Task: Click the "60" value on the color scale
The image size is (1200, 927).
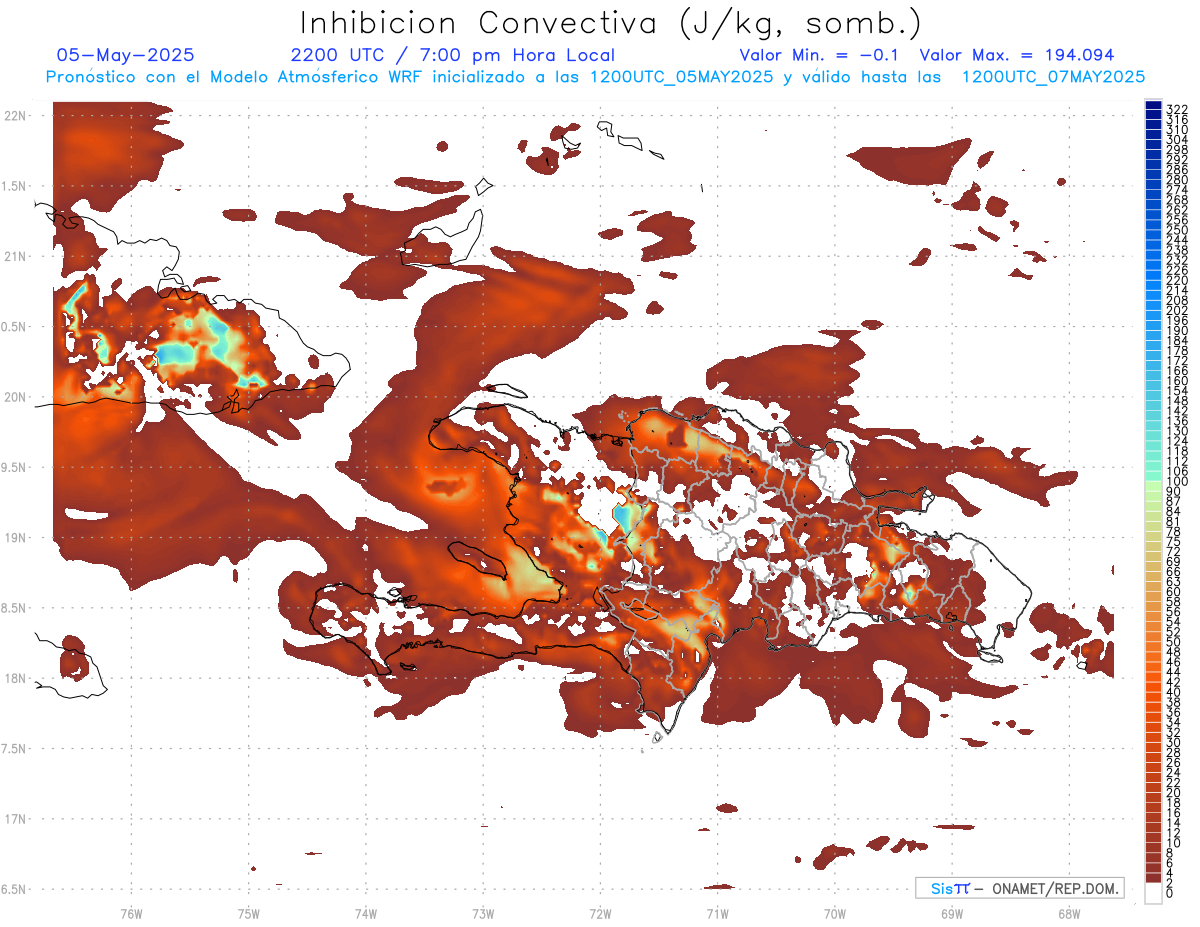Action: pyautogui.click(x=1173, y=591)
